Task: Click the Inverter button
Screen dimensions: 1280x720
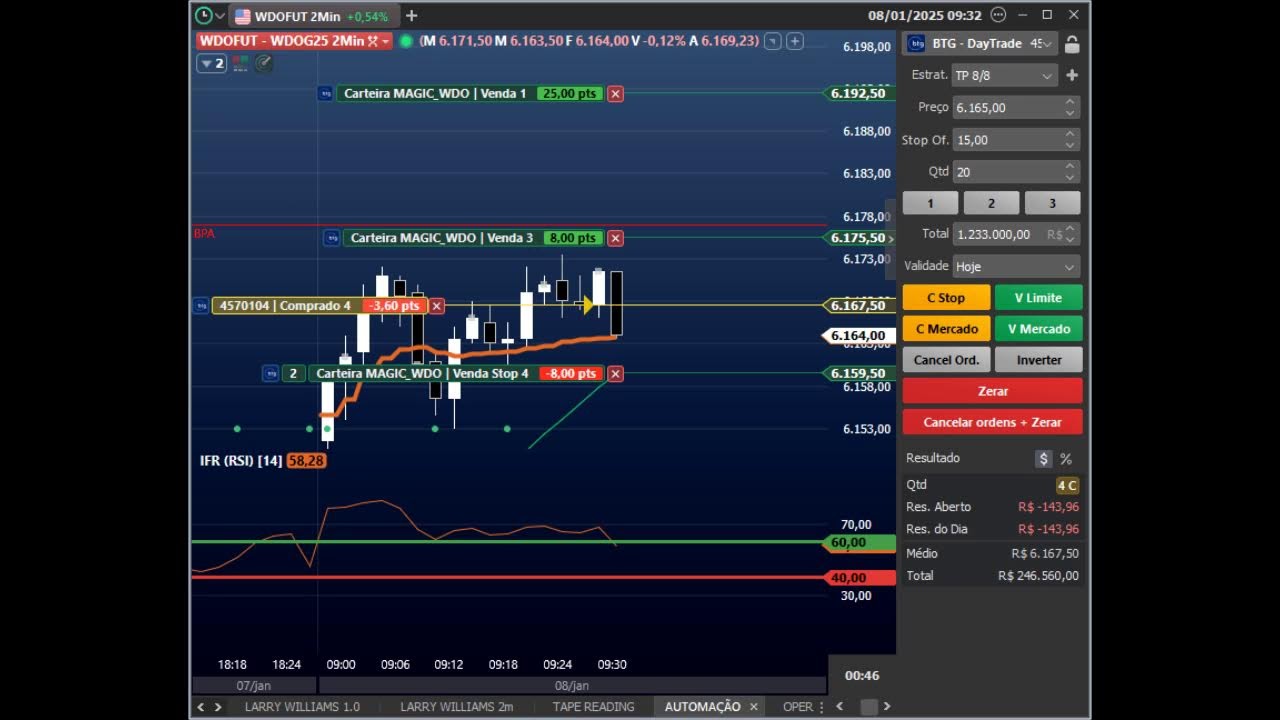Action: pyautogui.click(x=1038, y=360)
